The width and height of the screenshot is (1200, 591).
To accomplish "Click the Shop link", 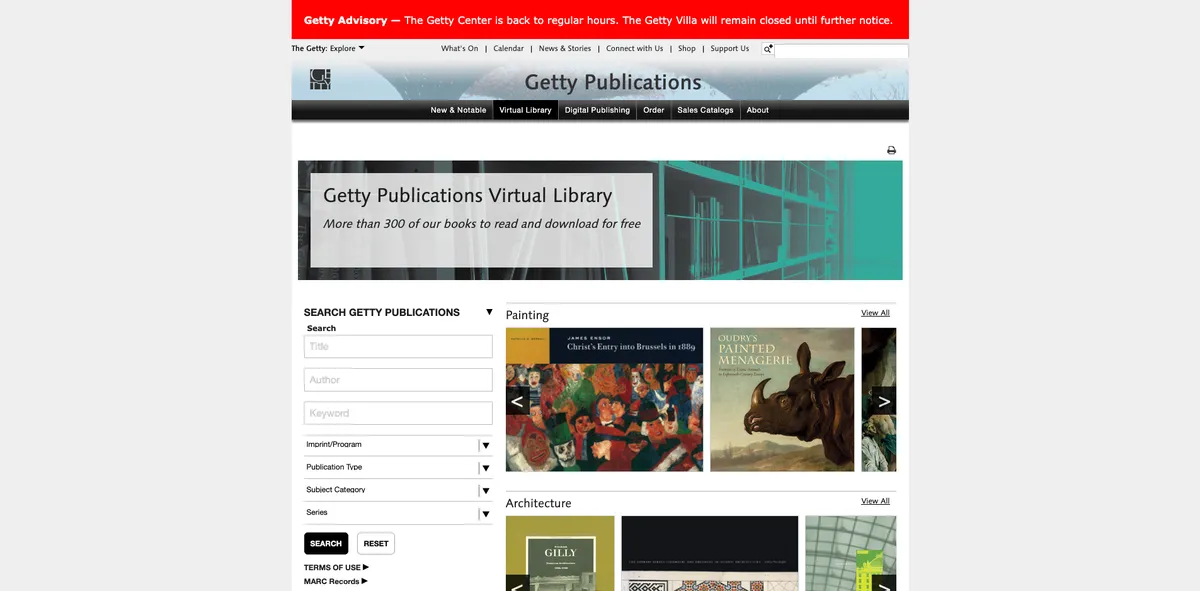I will point(687,48).
